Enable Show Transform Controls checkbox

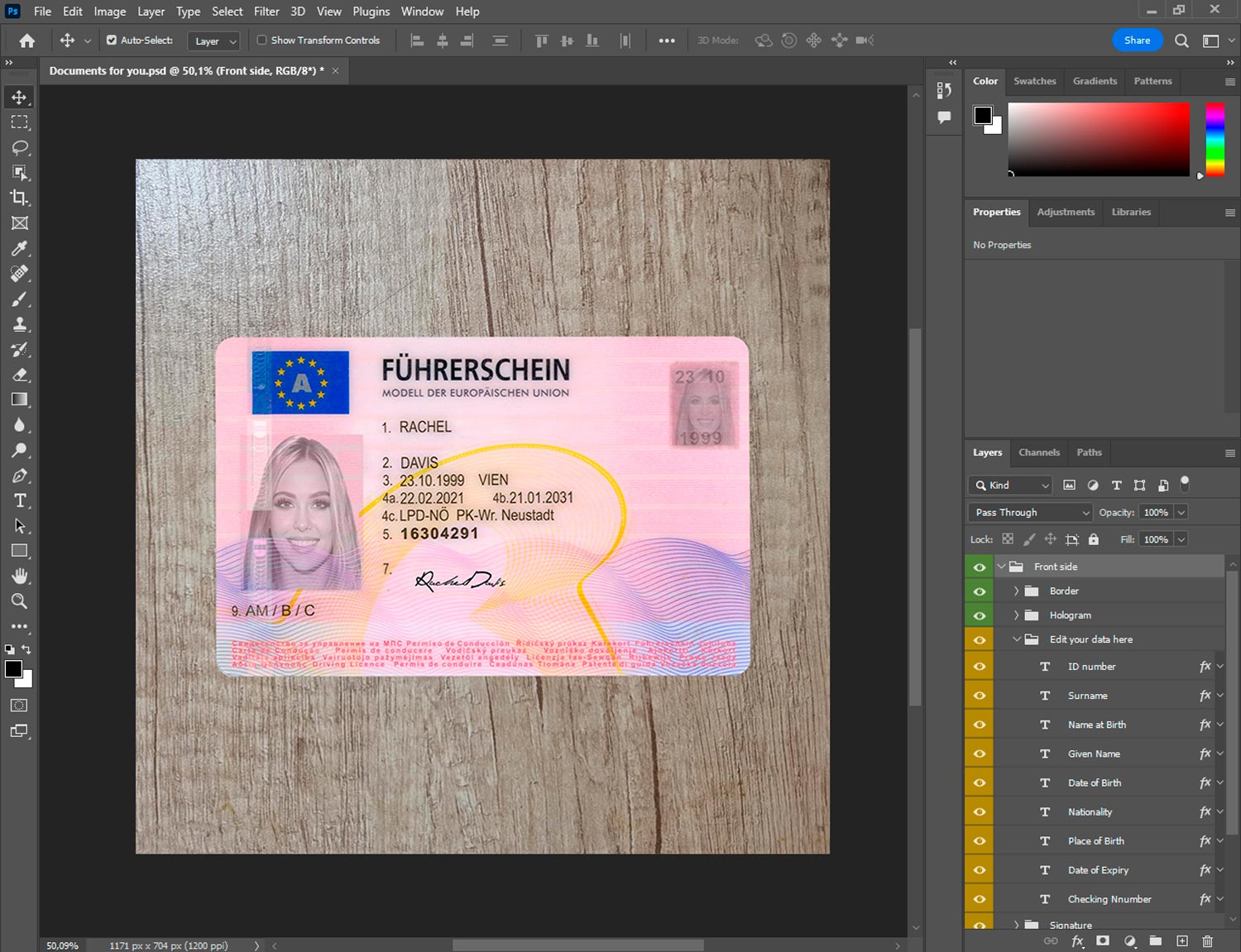coord(261,40)
